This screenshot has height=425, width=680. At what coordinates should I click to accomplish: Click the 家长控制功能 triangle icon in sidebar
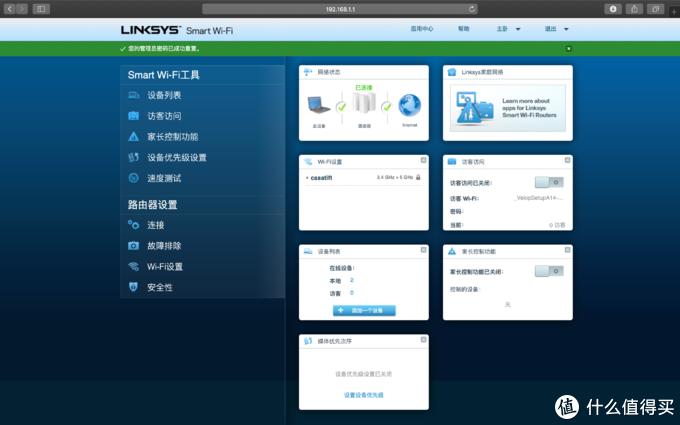coord(134,137)
